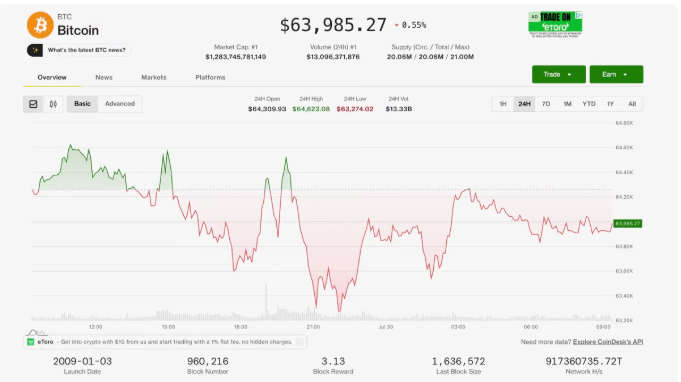681x382 pixels.
Task: Click the sparkle icon beside BTC news
Action: click(x=35, y=50)
